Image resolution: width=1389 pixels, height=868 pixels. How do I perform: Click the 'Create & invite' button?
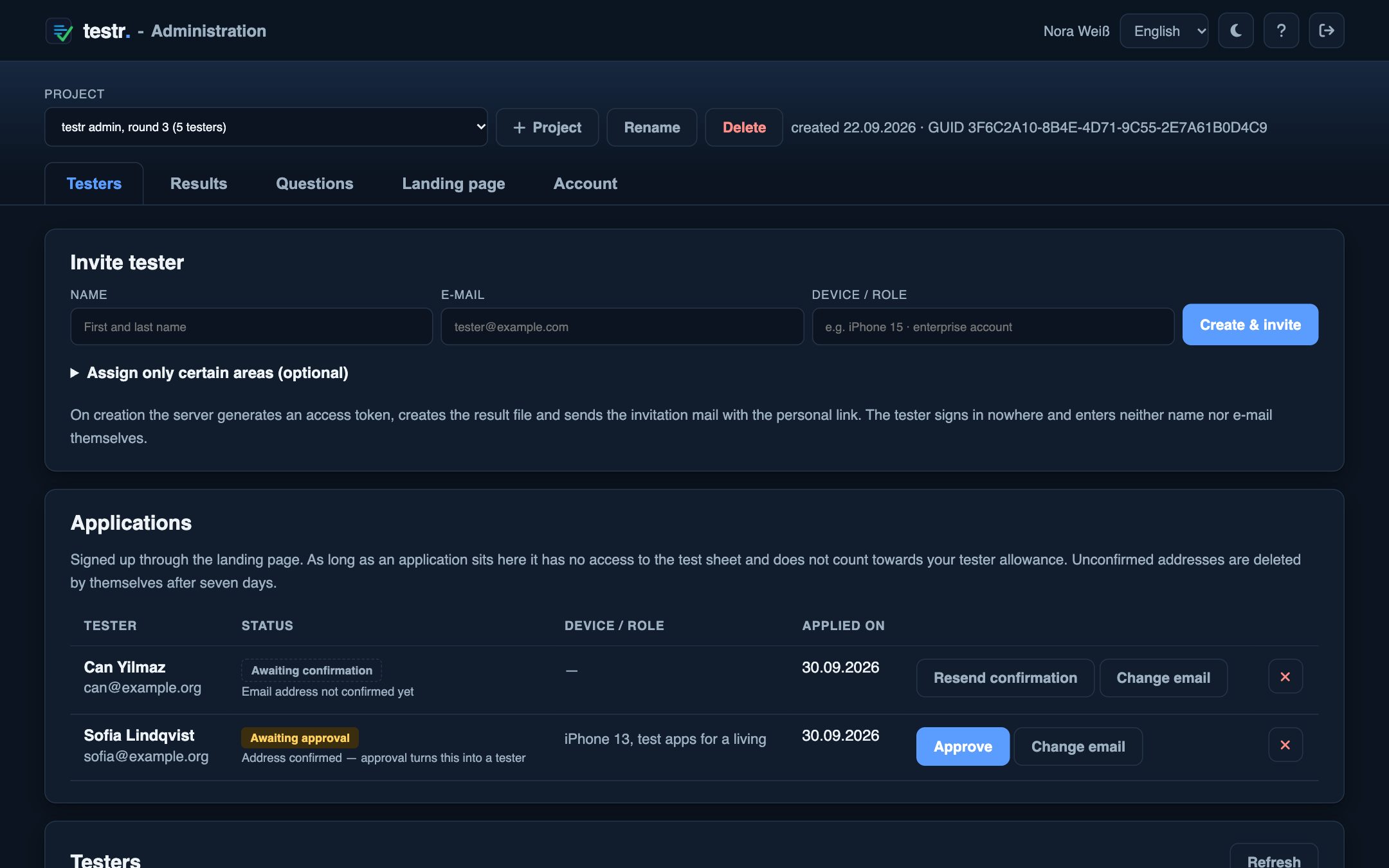tap(1250, 325)
